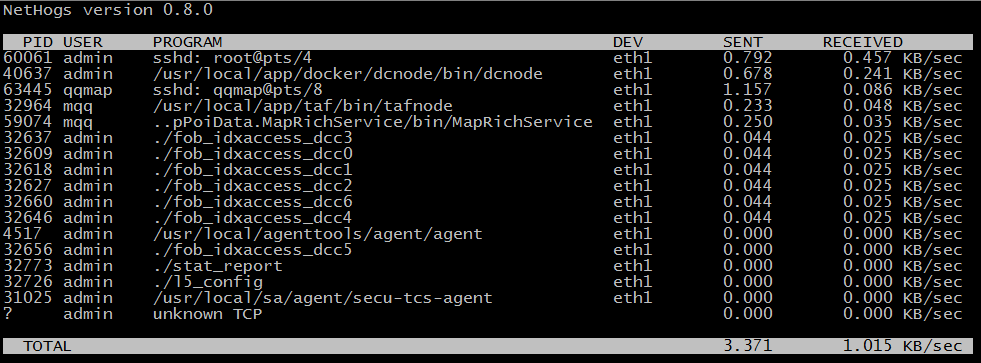The width and height of the screenshot is (981, 363).
Task: Click the DEV column header
Action: (x=628, y=42)
